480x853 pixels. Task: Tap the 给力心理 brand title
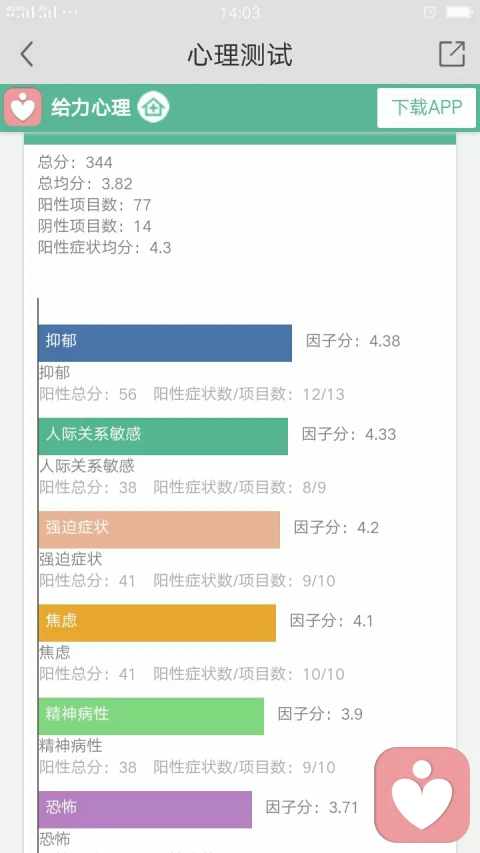pyautogui.click(x=91, y=108)
